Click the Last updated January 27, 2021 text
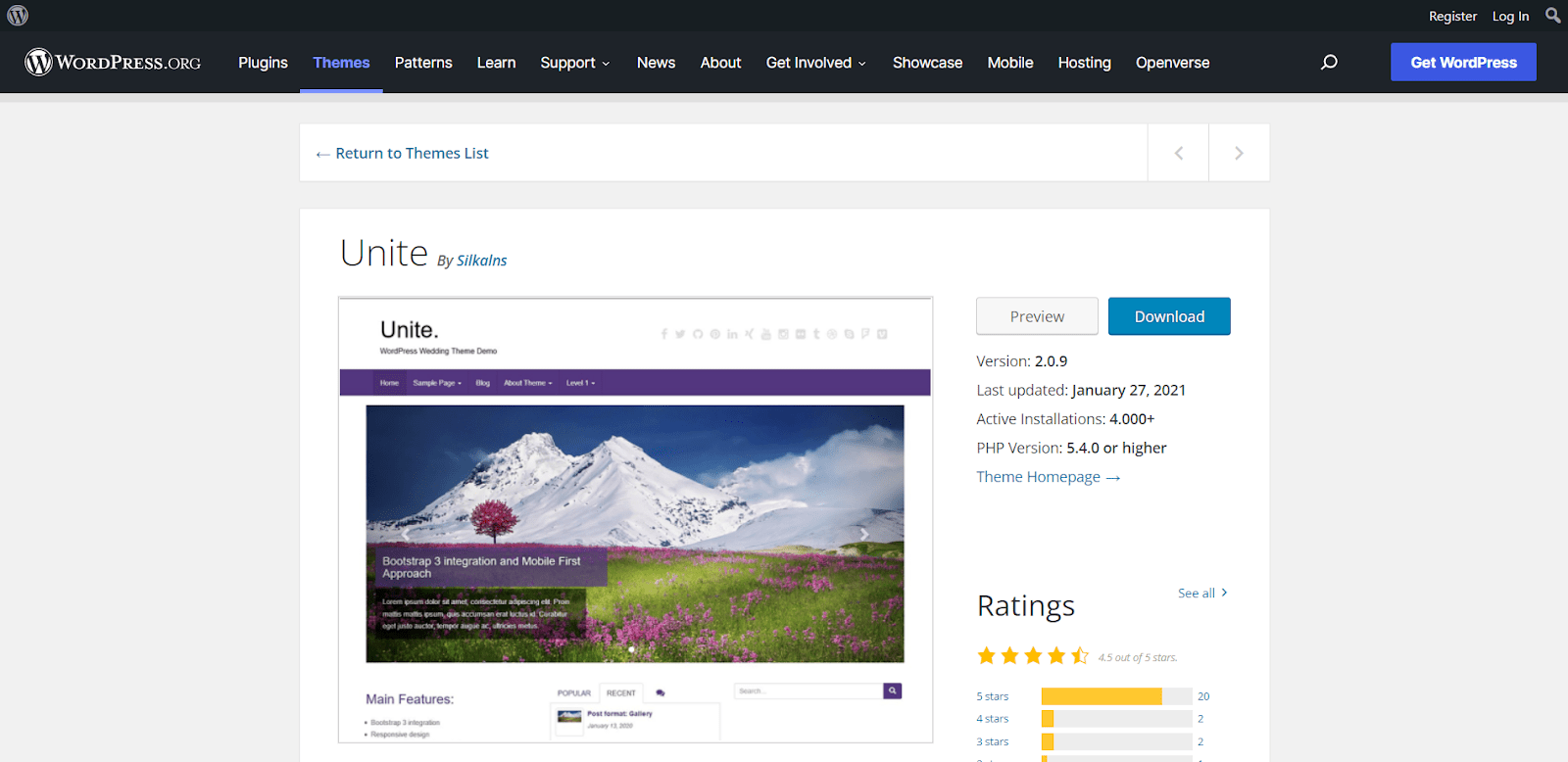Screen dimensions: 1568x762 [1081, 390]
